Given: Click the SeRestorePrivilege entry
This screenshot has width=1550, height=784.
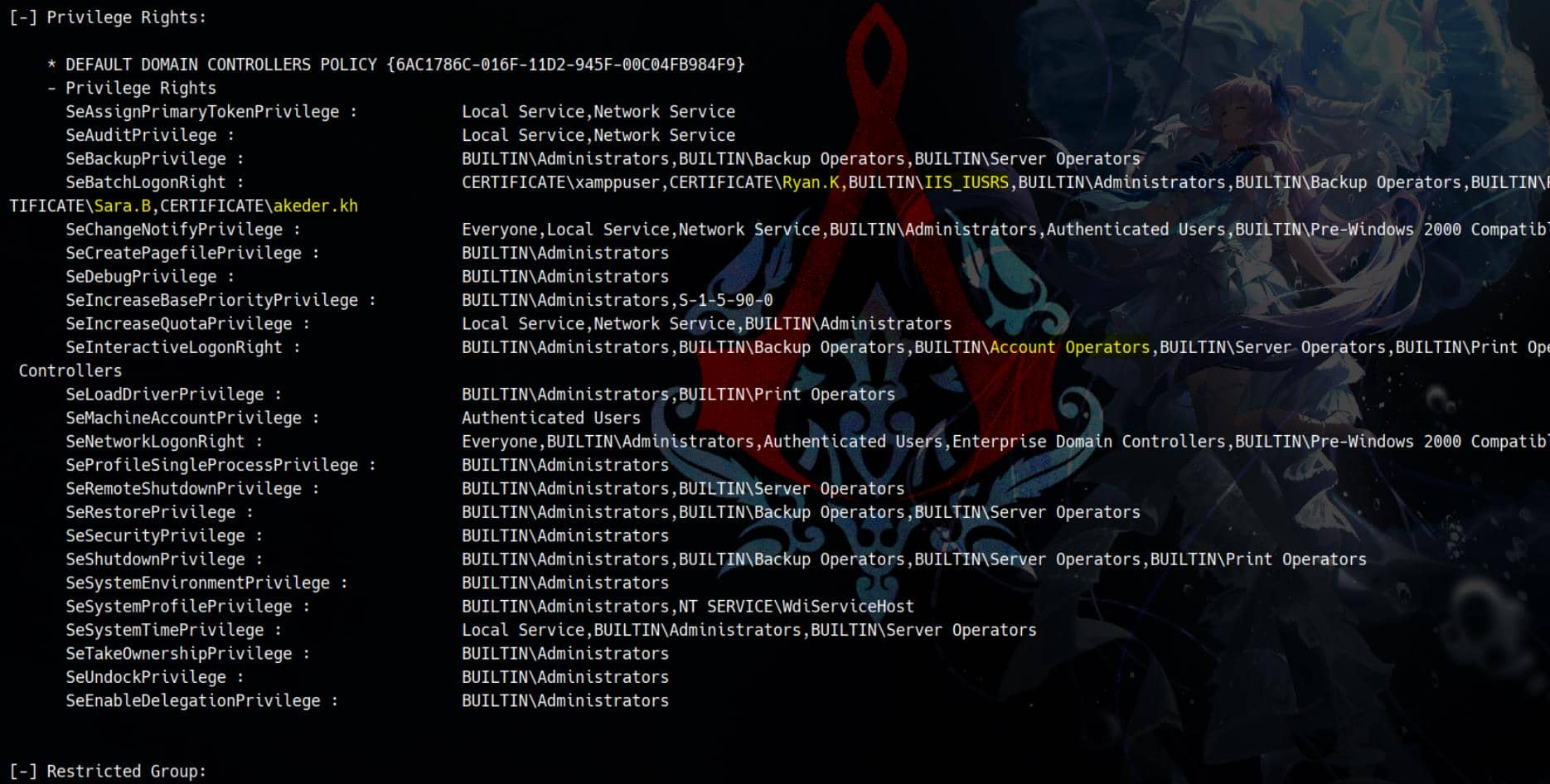Looking at the screenshot, I should (151, 512).
